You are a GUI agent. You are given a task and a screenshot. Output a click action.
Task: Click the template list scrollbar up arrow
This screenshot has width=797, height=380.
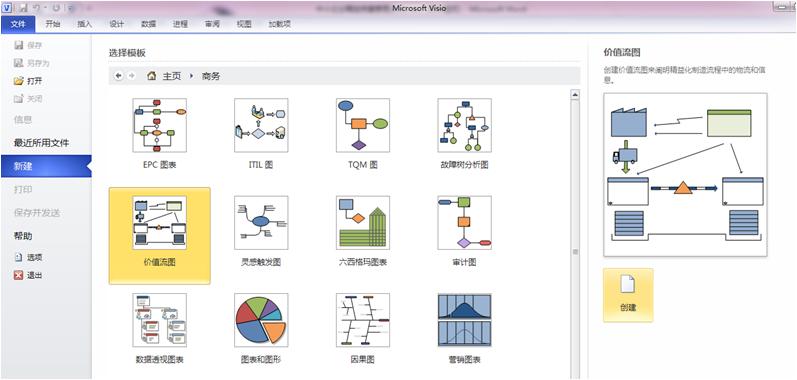575,94
